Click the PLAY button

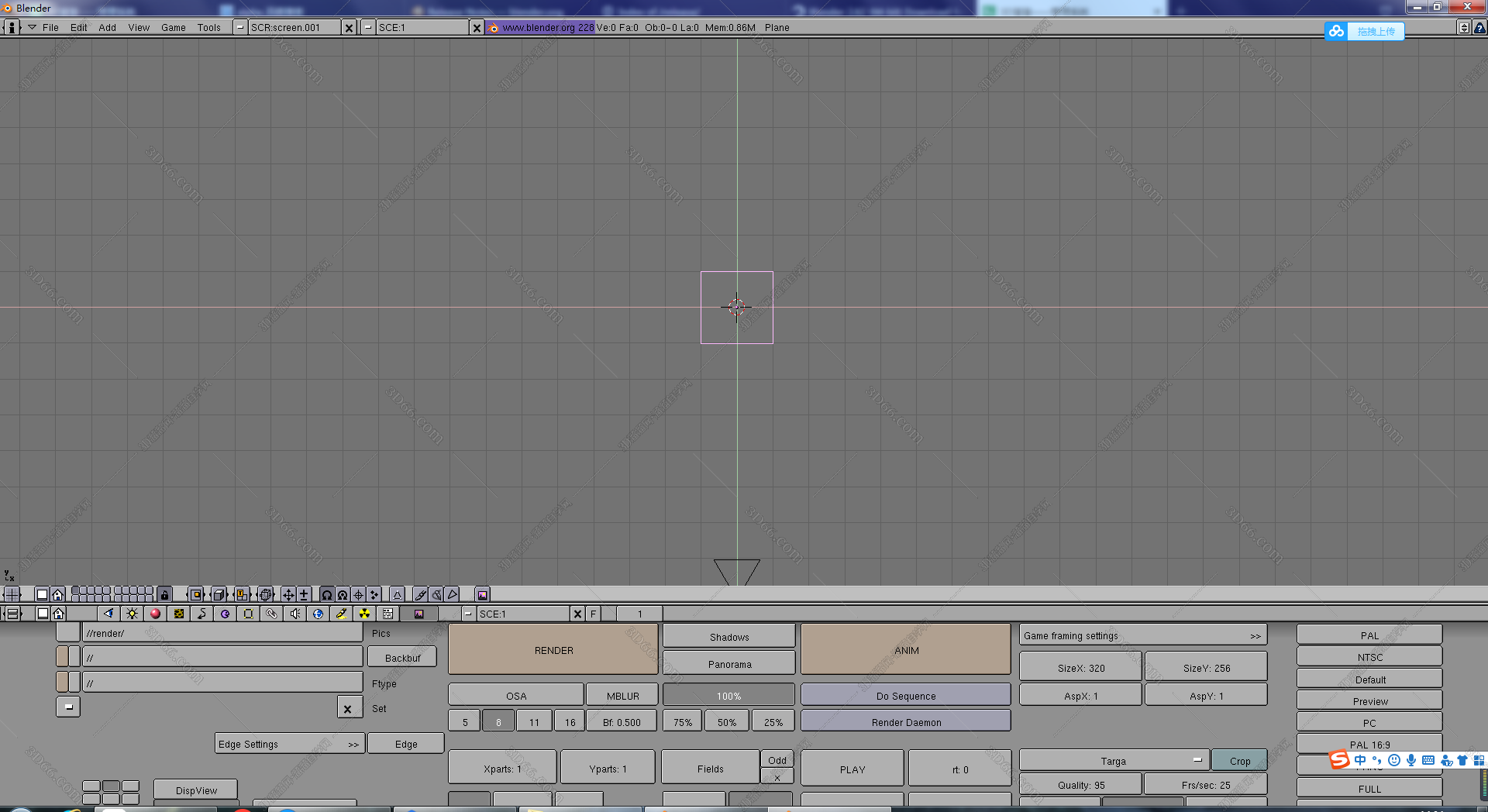coord(852,769)
